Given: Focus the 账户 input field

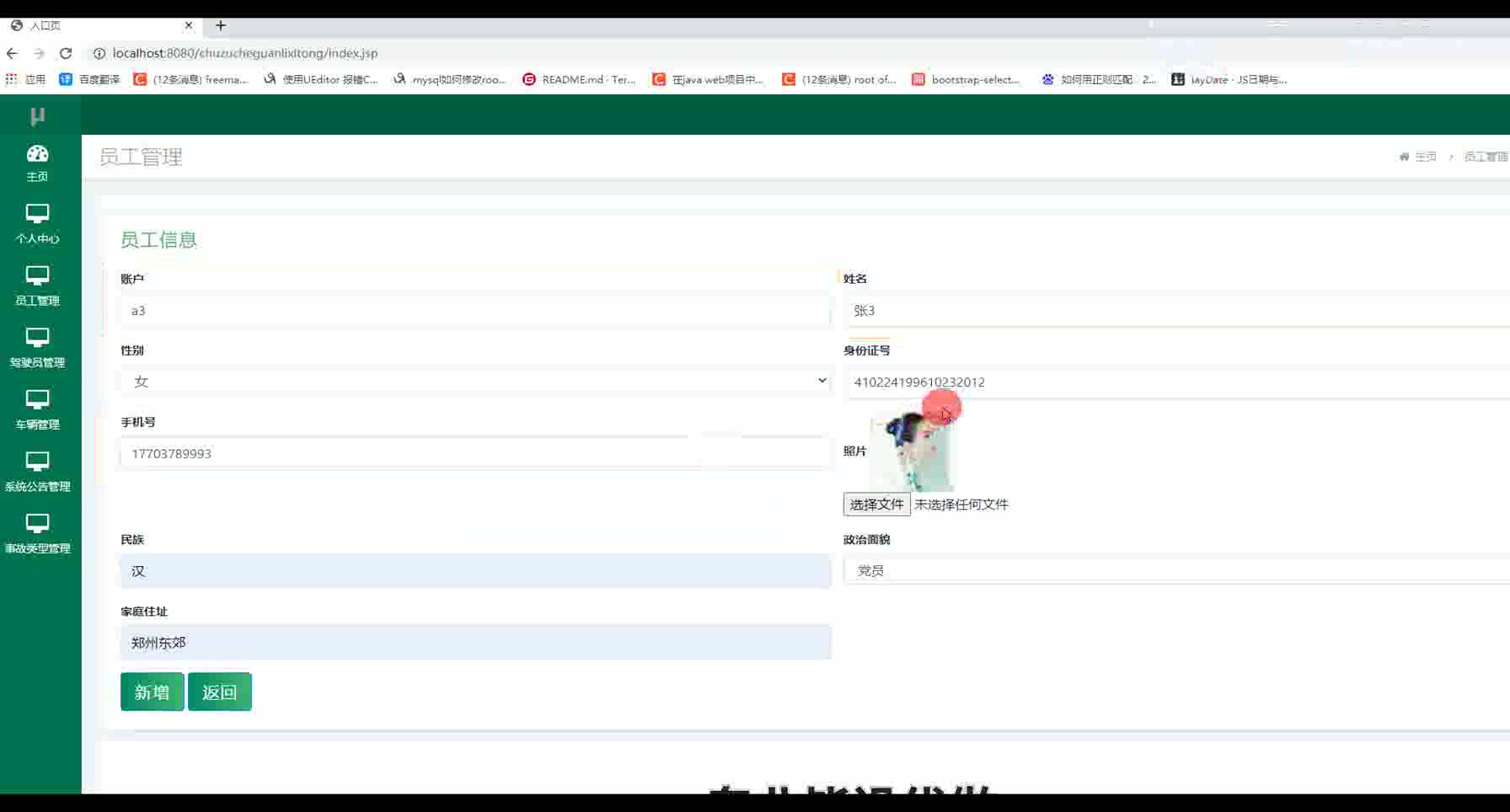Looking at the screenshot, I should (x=475, y=311).
